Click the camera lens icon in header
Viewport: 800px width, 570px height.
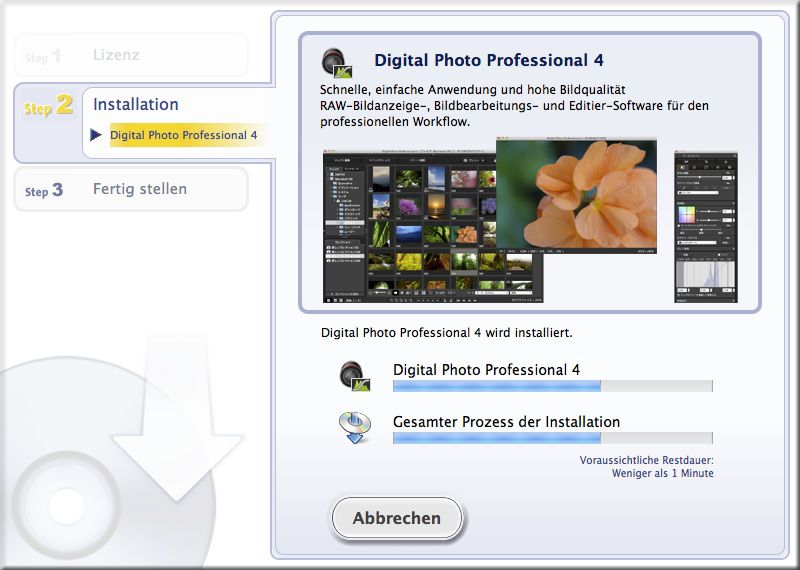[x=337, y=63]
